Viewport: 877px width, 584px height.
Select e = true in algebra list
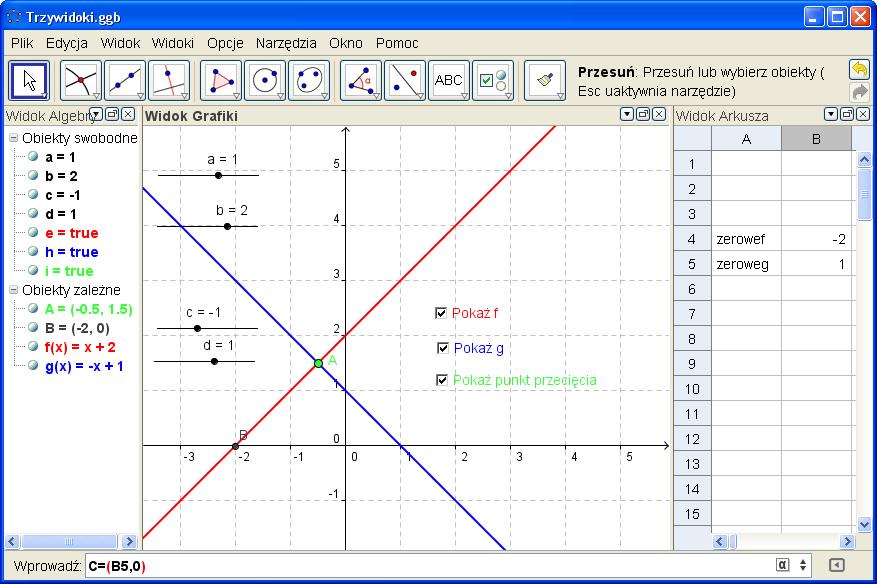72,233
